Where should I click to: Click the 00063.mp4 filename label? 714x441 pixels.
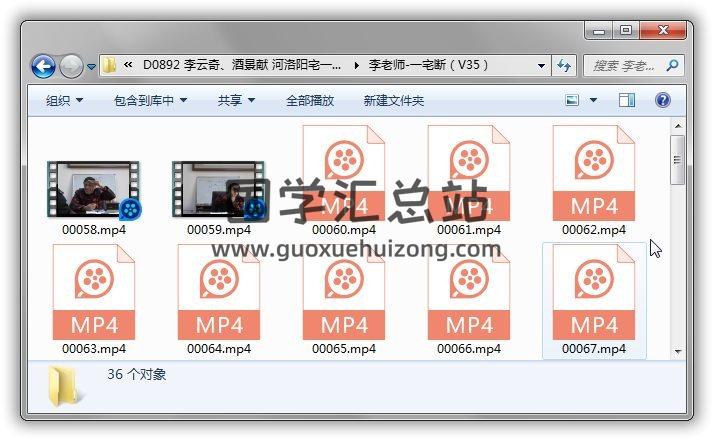coord(94,349)
